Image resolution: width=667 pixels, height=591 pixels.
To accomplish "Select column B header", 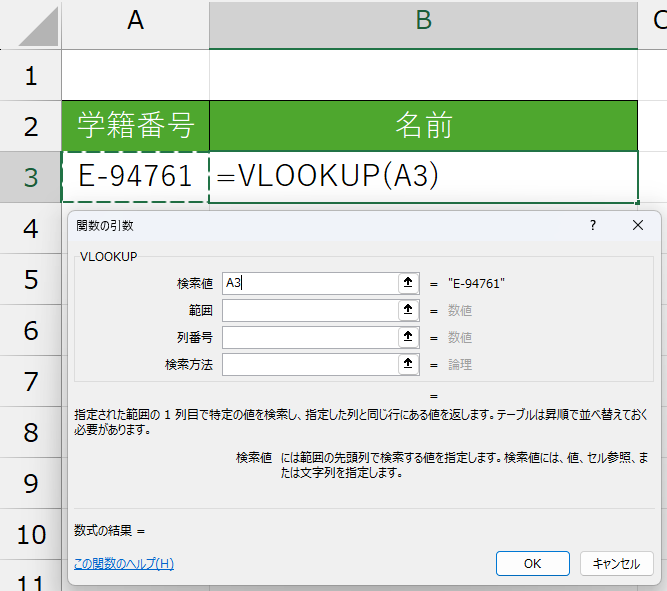I will (423, 23).
